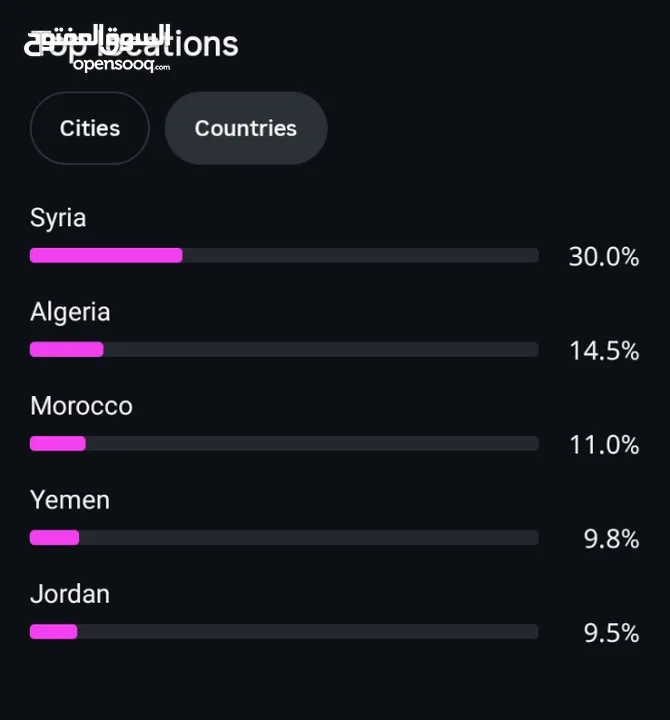The height and width of the screenshot is (720, 670).
Task: Click the Jordan pink progress bar
Action: pyautogui.click(x=53, y=632)
